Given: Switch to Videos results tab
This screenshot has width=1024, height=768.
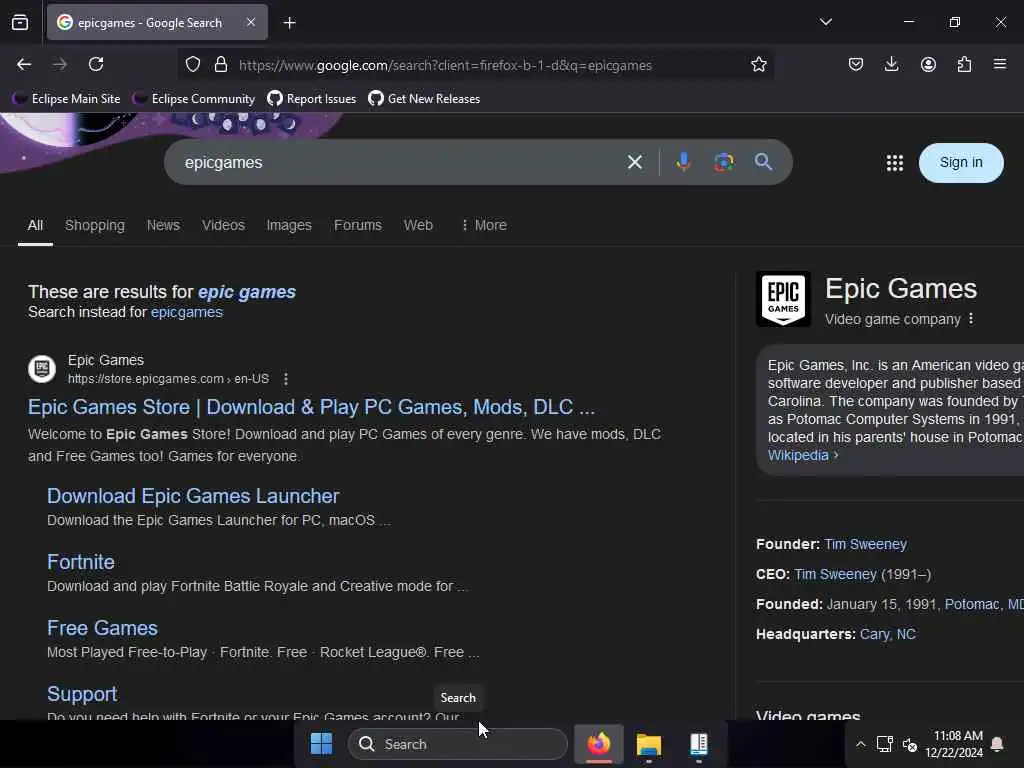Looking at the screenshot, I should [x=223, y=225].
